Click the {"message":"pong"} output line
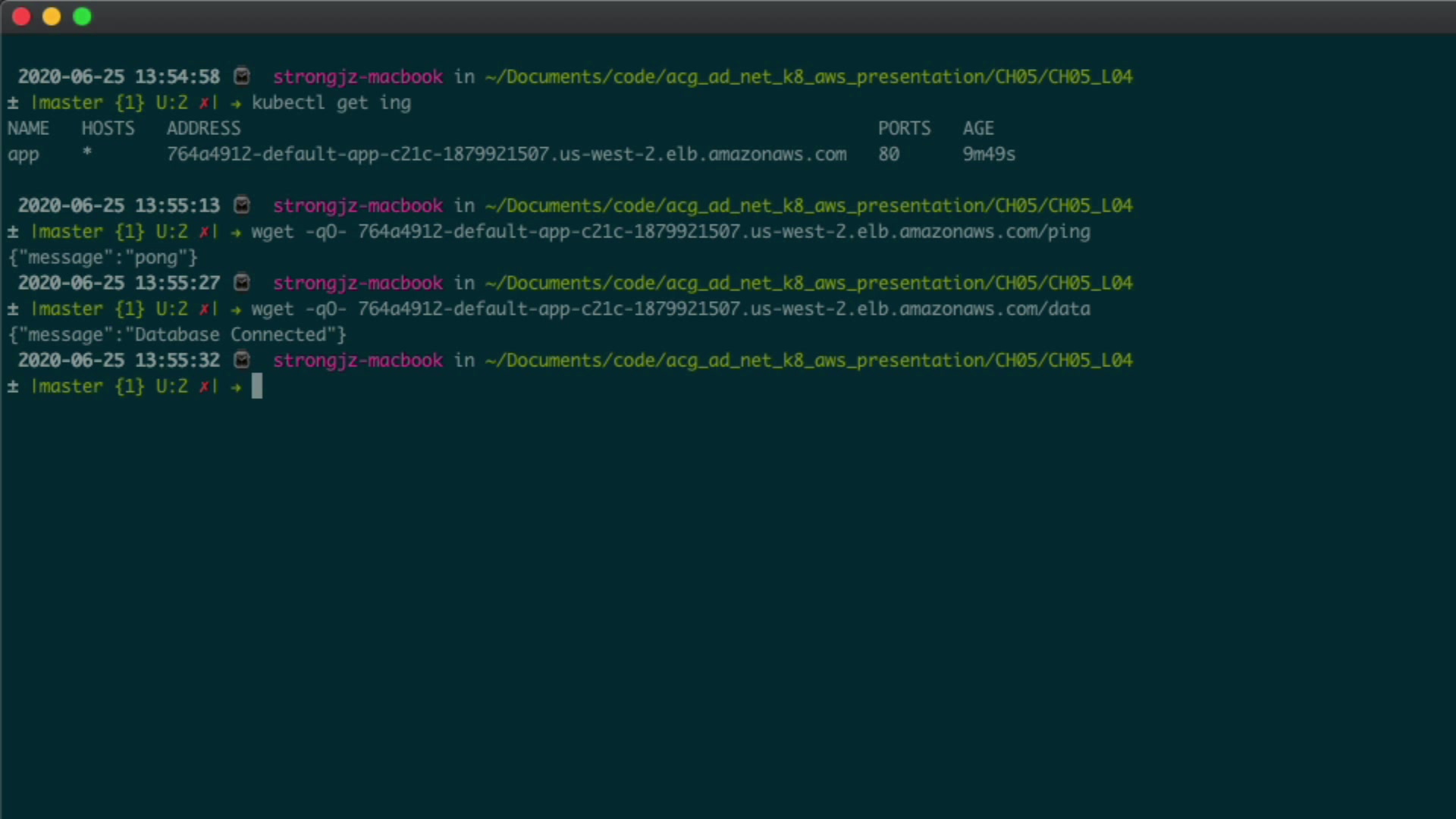Screen dimensions: 1456x819 [x=102, y=258]
